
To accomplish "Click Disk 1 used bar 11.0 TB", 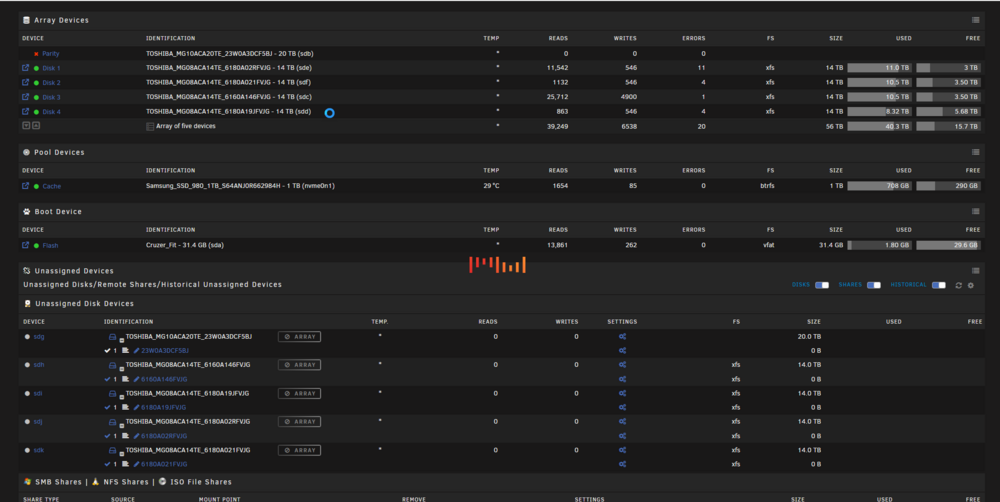I will tap(879, 68).
